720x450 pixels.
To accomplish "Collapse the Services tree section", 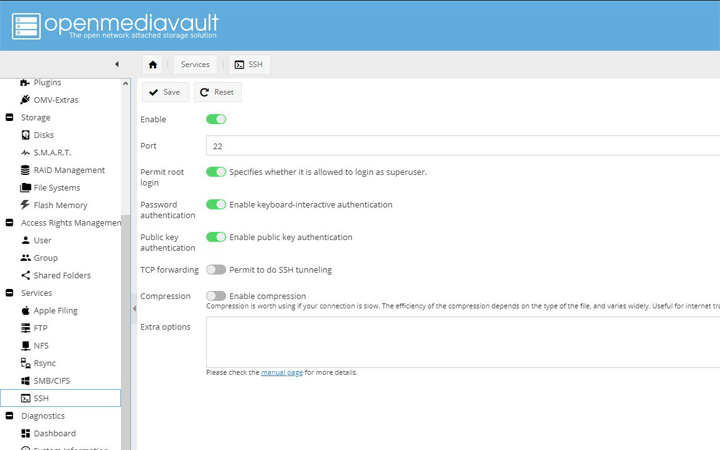I will [9, 293].
